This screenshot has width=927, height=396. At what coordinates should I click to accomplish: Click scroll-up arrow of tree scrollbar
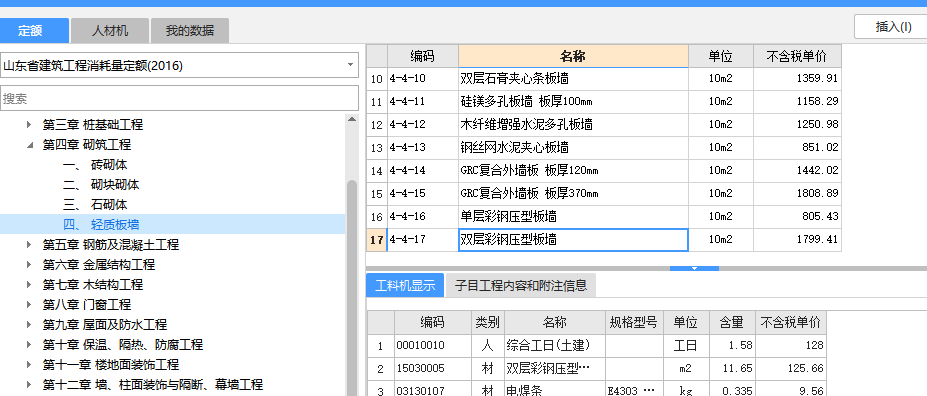[352, 119]
